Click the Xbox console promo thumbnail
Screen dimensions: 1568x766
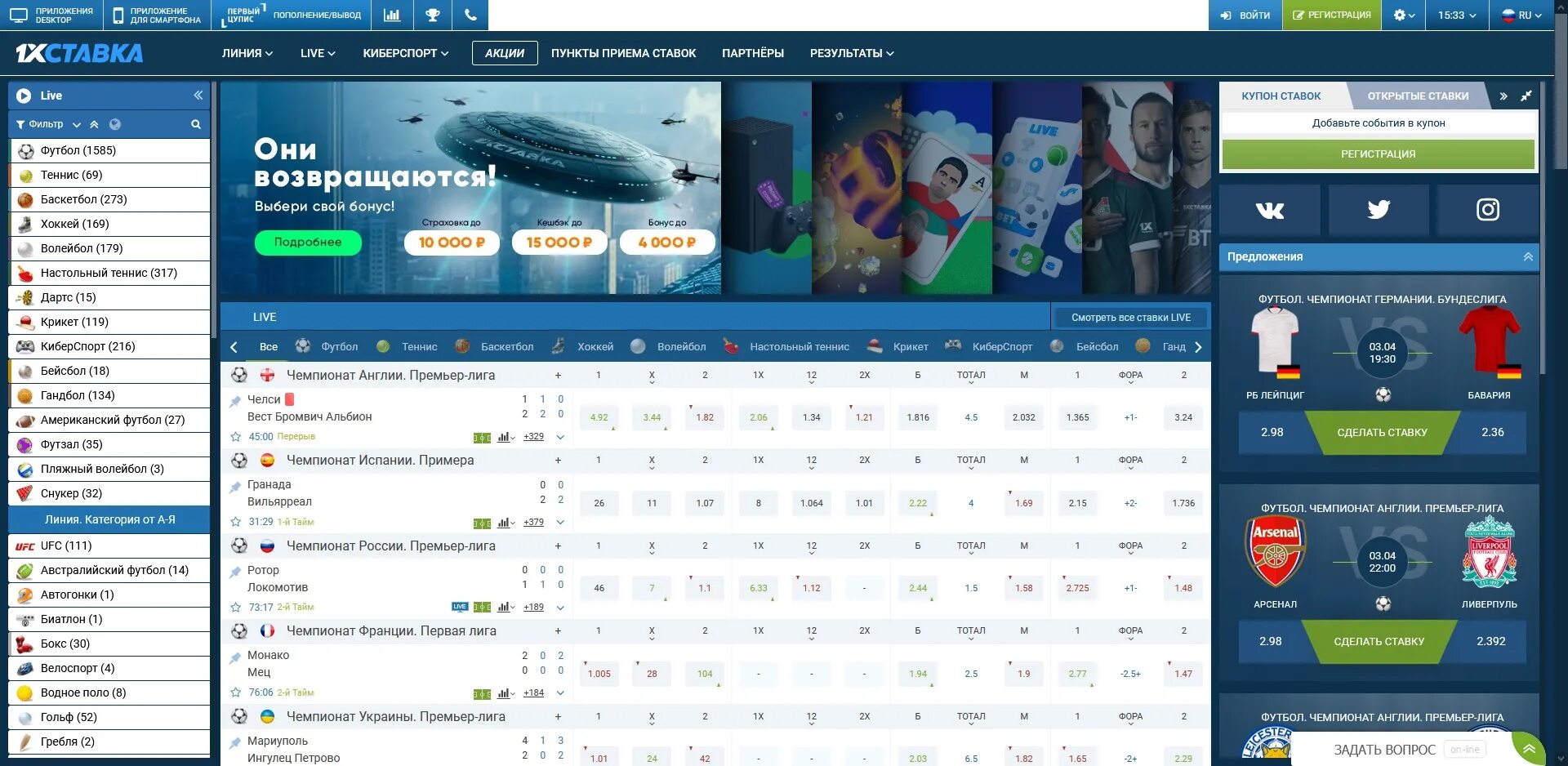click(x=766, y=188)
